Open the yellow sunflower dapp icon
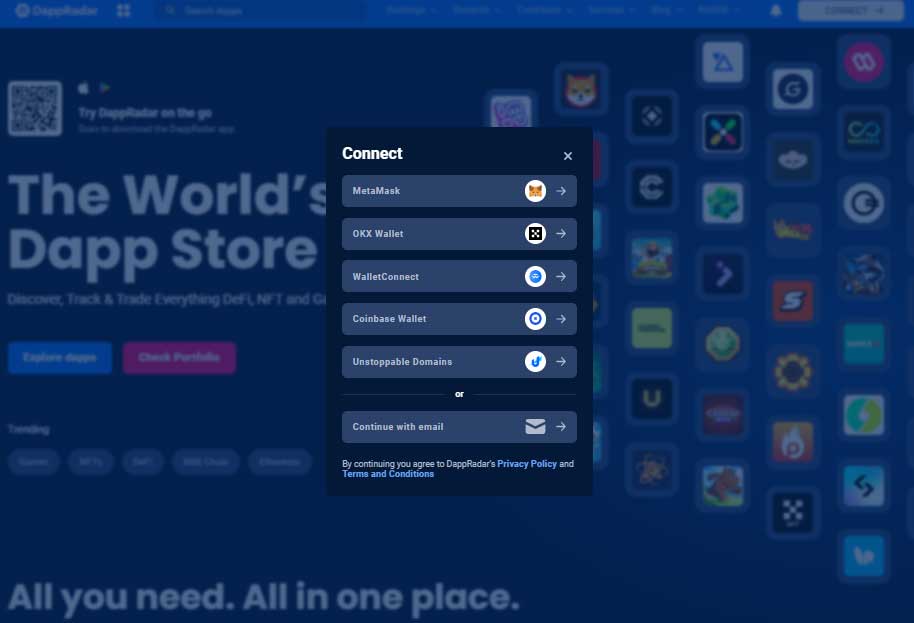Image resolution: width=914 pixels, height=623 pixels. coord(793,371)
